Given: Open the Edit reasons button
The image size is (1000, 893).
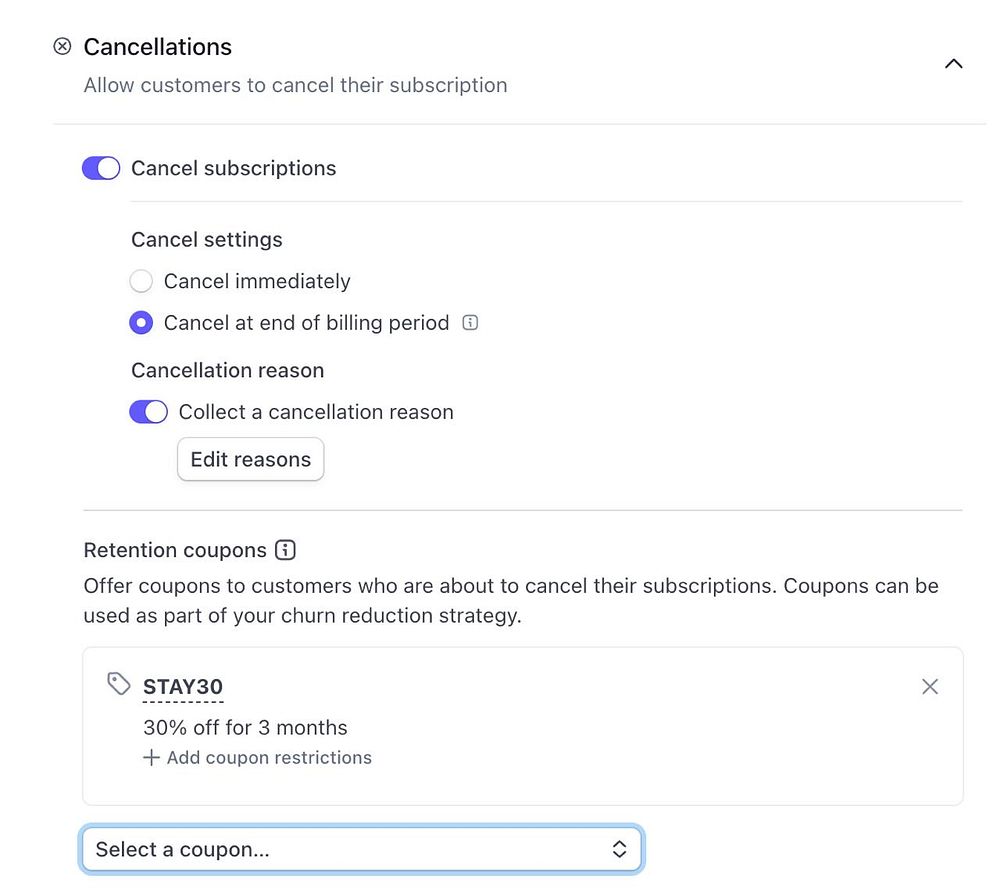Looking at the screenshot, I should click(x=251, y=460).
